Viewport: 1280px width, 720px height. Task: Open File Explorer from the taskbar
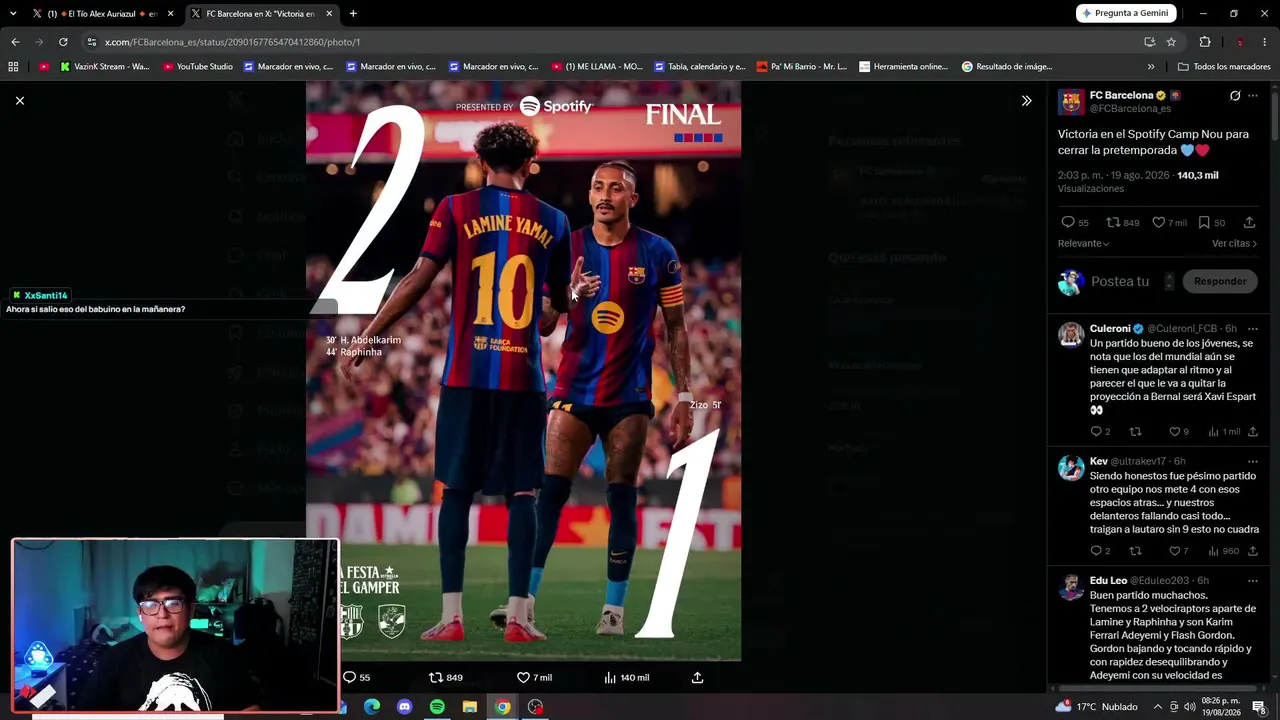(x=470, y=707)
